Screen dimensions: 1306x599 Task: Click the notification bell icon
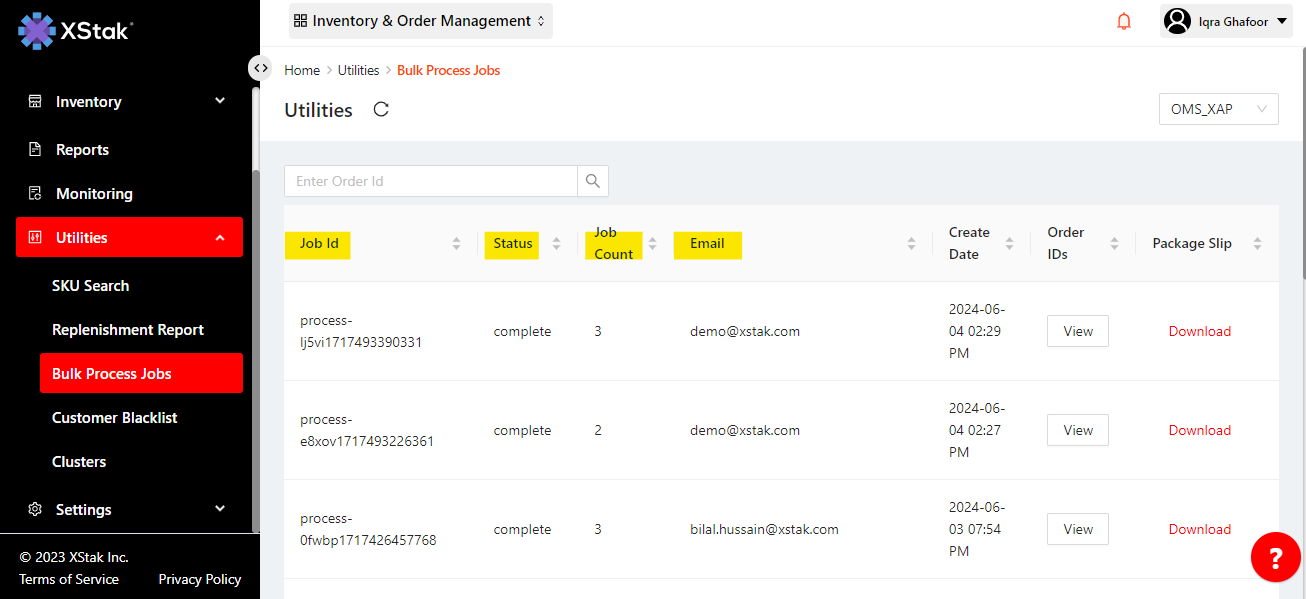1124,21
